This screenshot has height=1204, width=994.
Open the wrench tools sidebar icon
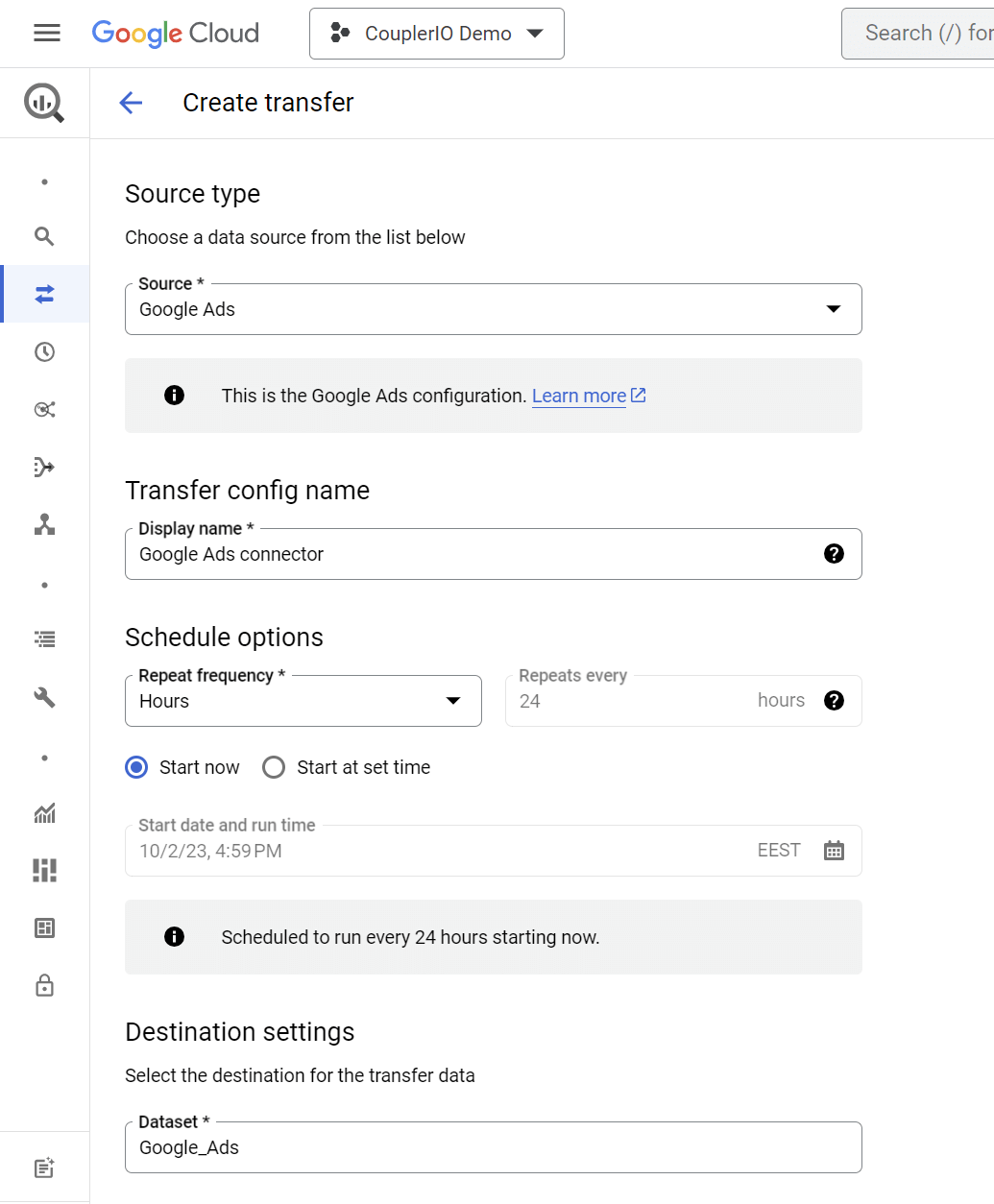pyautogui.click(x=44, y=697)
